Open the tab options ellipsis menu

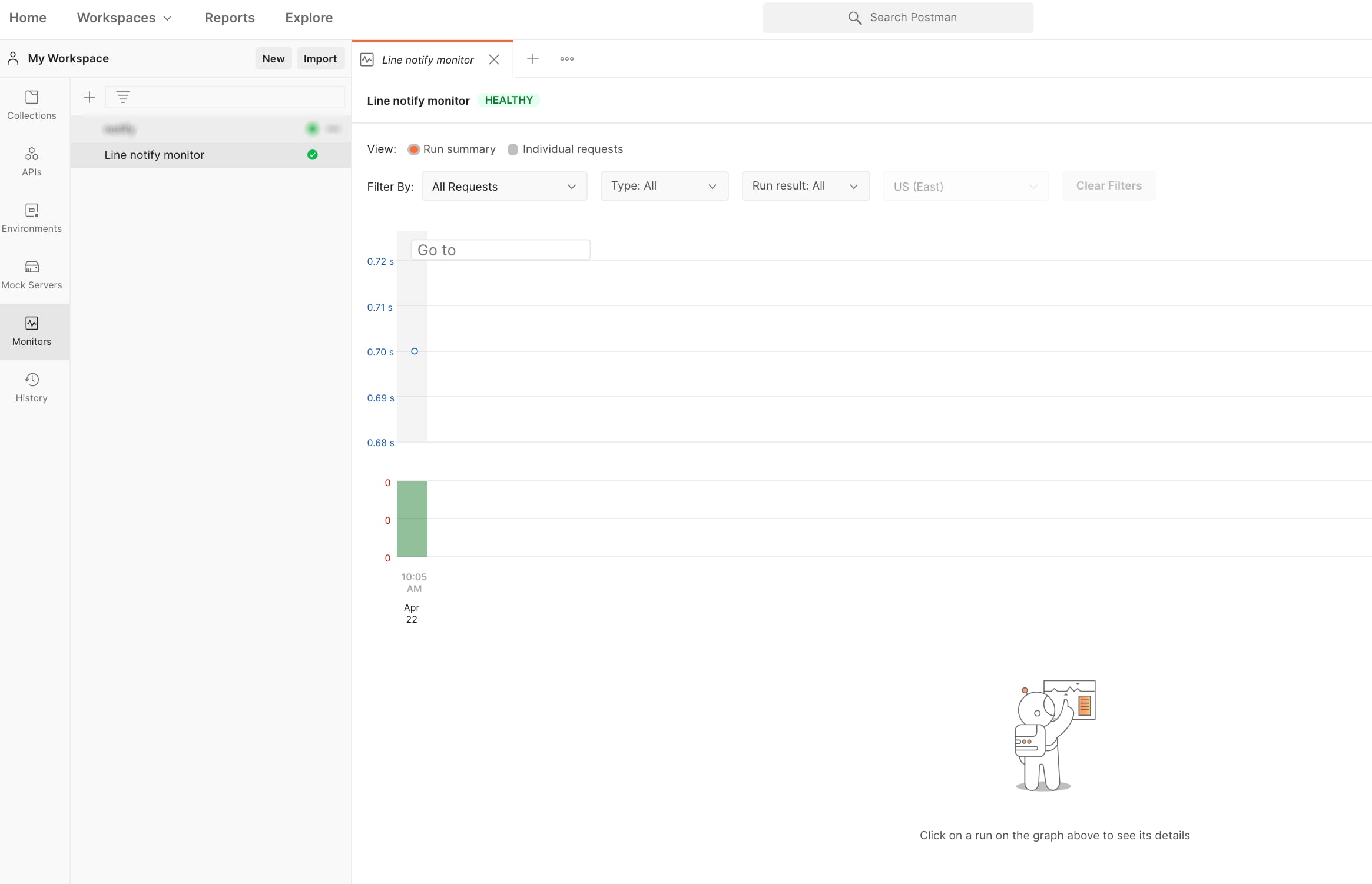tap(567, 59)
